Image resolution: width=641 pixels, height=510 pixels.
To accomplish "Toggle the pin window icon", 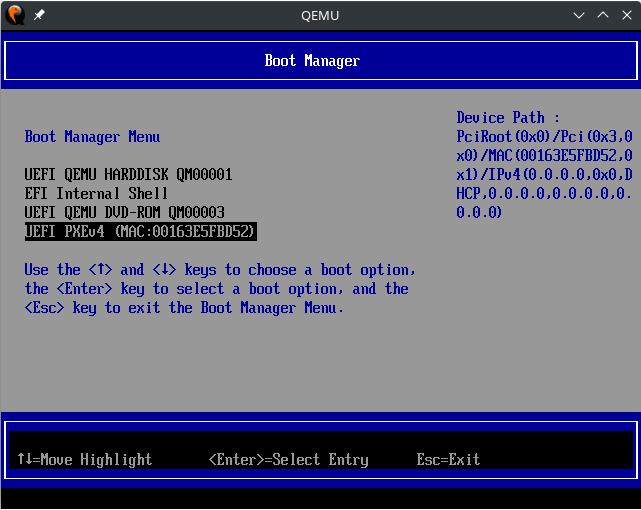I will pos(39,15).
